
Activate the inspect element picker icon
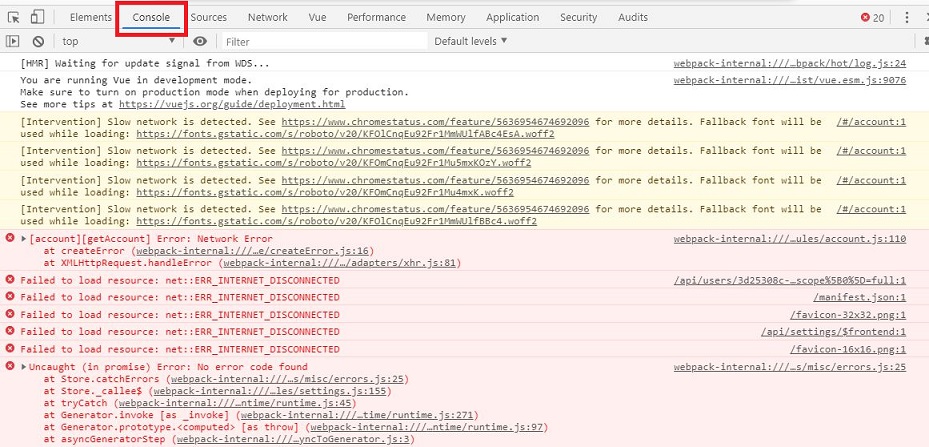(x=14, y=17)
